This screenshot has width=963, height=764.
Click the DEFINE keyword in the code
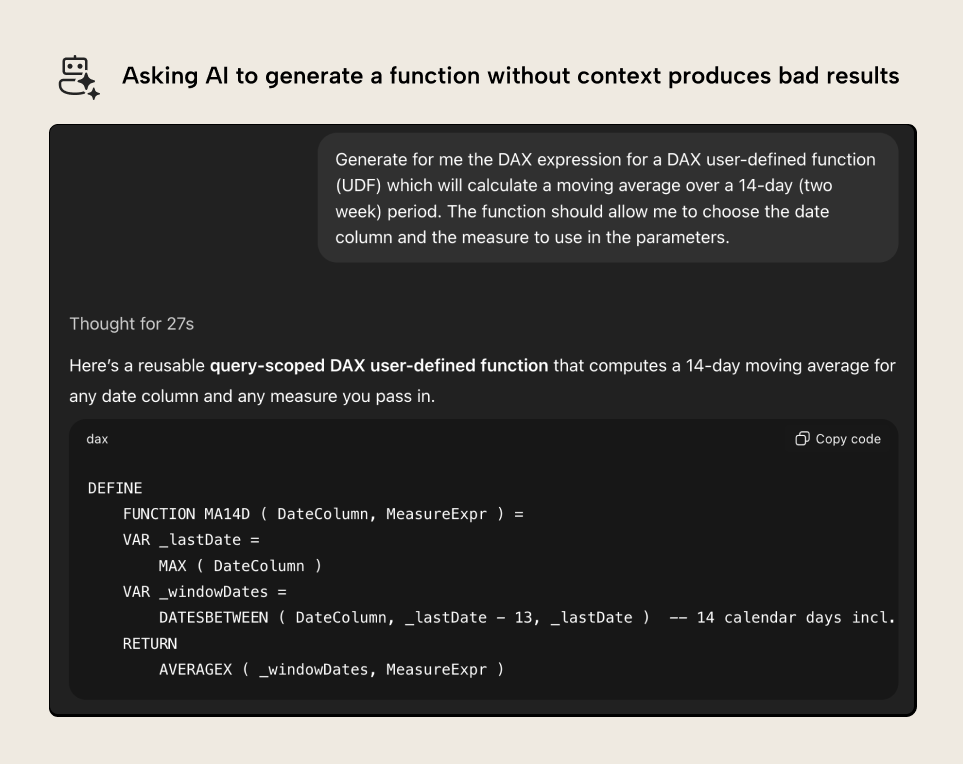(x=115, y=488)
